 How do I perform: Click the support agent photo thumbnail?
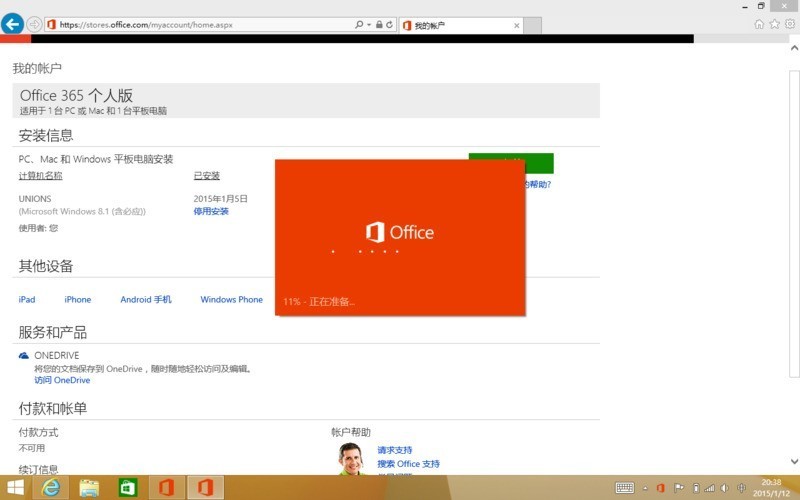(351, 459)
